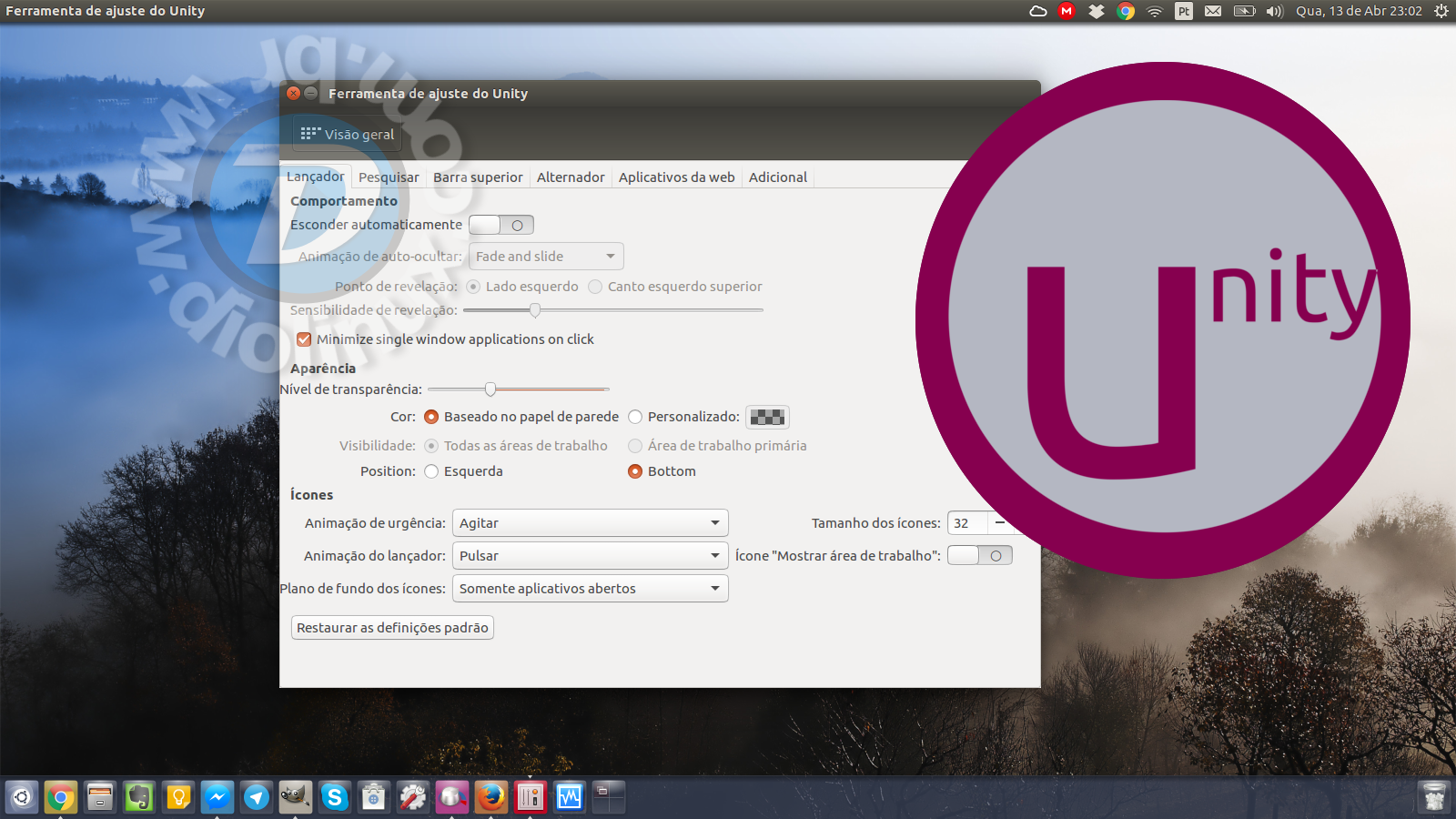
Task: Open the session power gear menu
Action: (1441, 11)
